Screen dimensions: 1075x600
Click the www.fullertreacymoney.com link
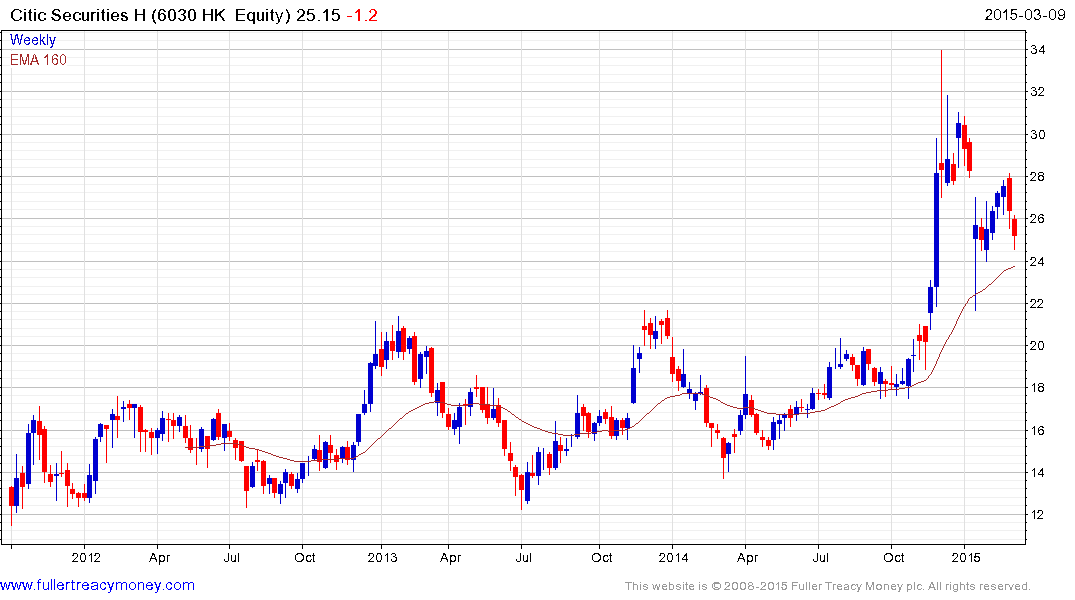(x=97, y=585)
